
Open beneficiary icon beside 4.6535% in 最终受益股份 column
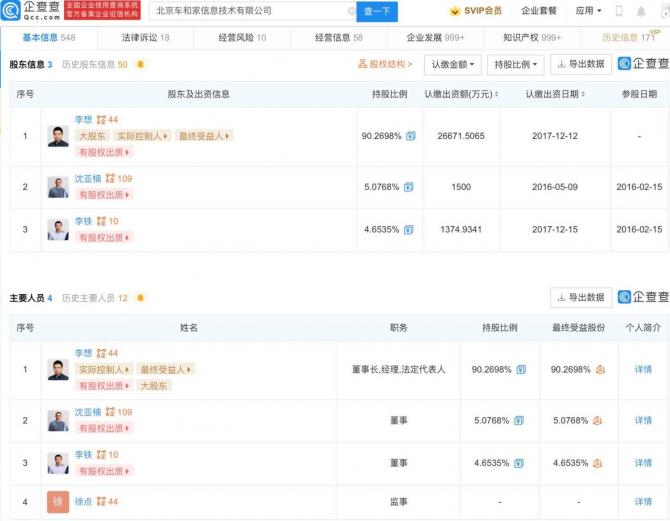pyautogui.click(x=598, y=463)
